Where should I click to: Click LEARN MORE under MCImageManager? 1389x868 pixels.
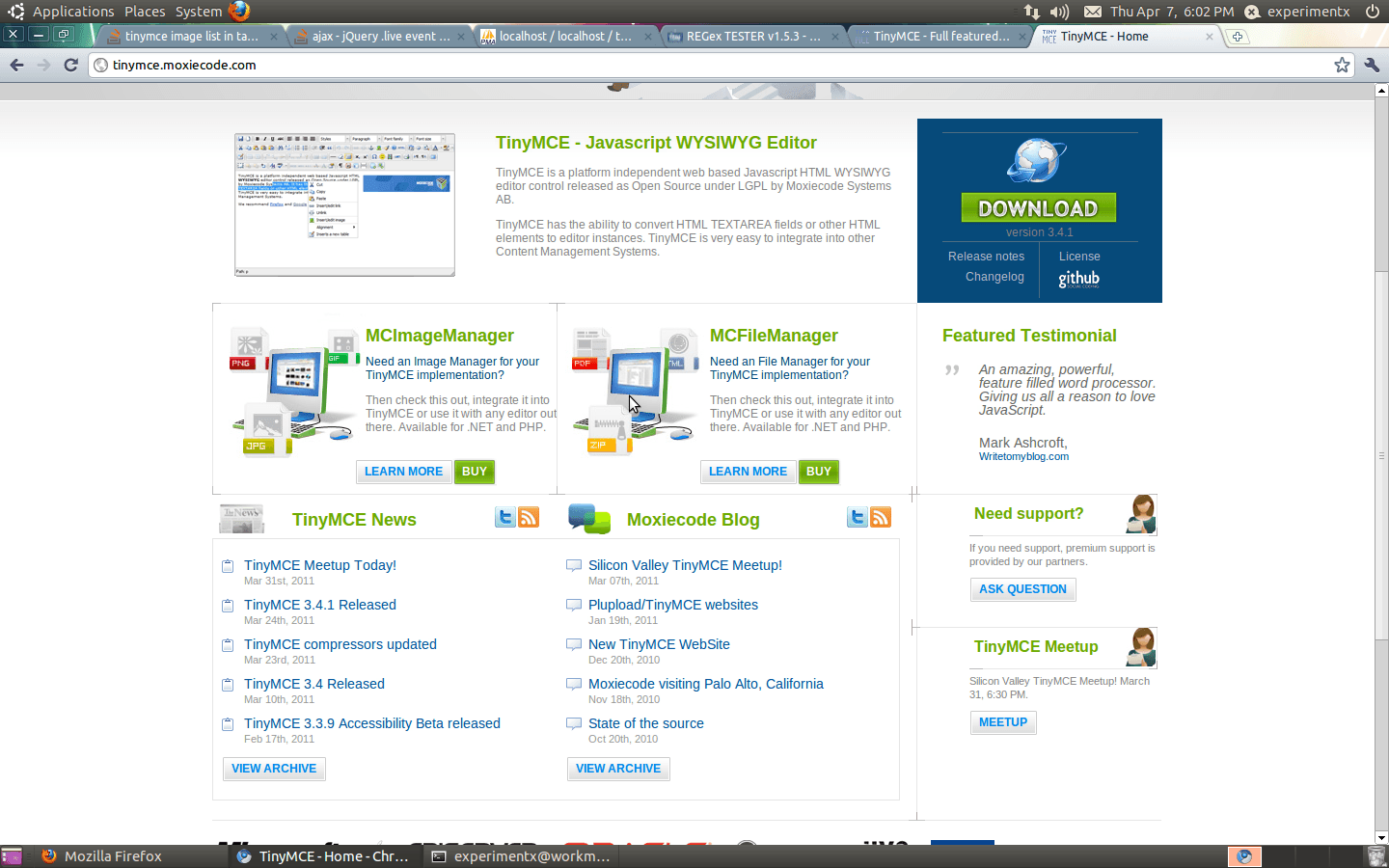point(403,472)
